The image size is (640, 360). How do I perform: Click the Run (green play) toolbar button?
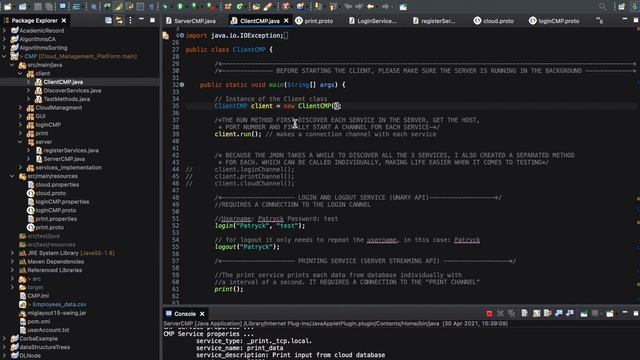click(180, 6)
